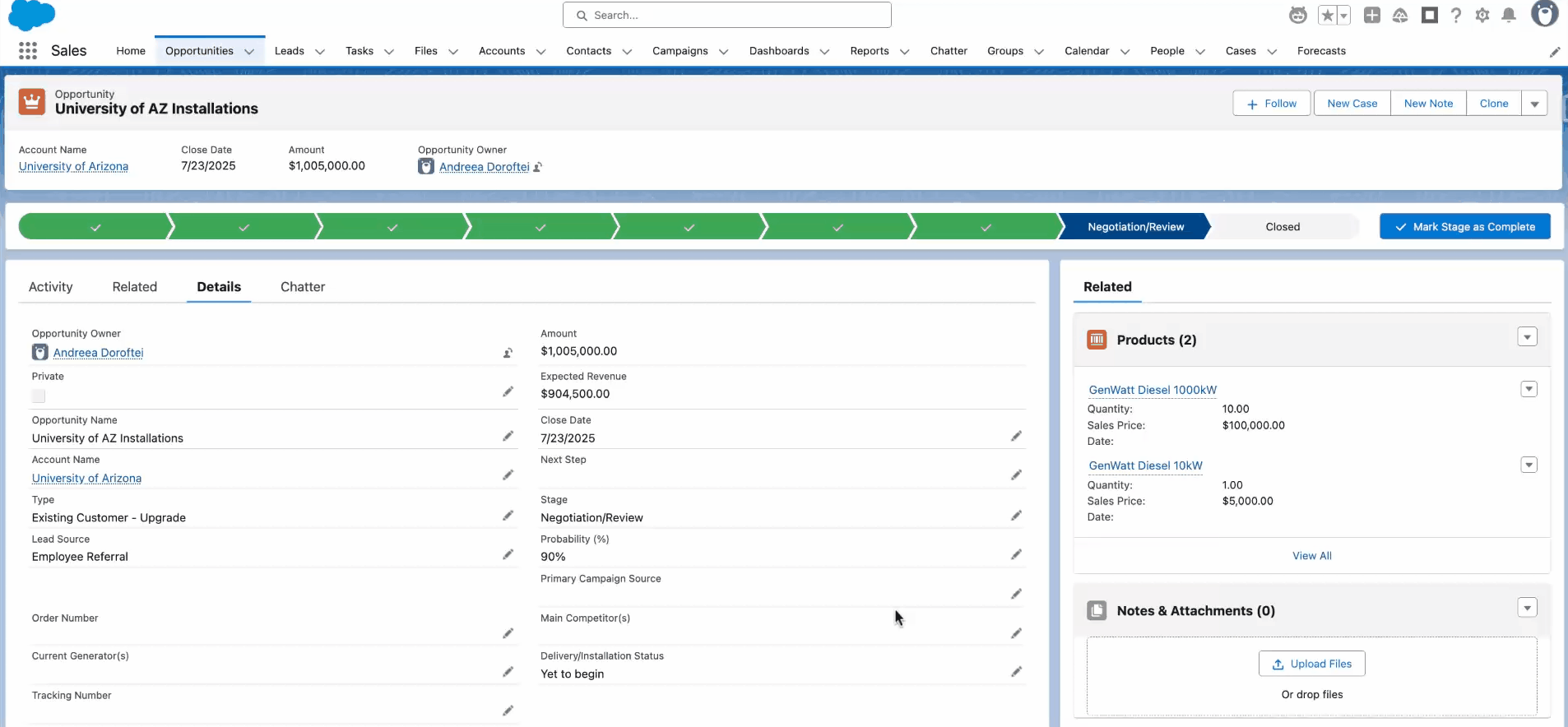Open GenWatt Diesel 1000kW row actions dropdown

pyautogui.click(x=1529, y=390)
